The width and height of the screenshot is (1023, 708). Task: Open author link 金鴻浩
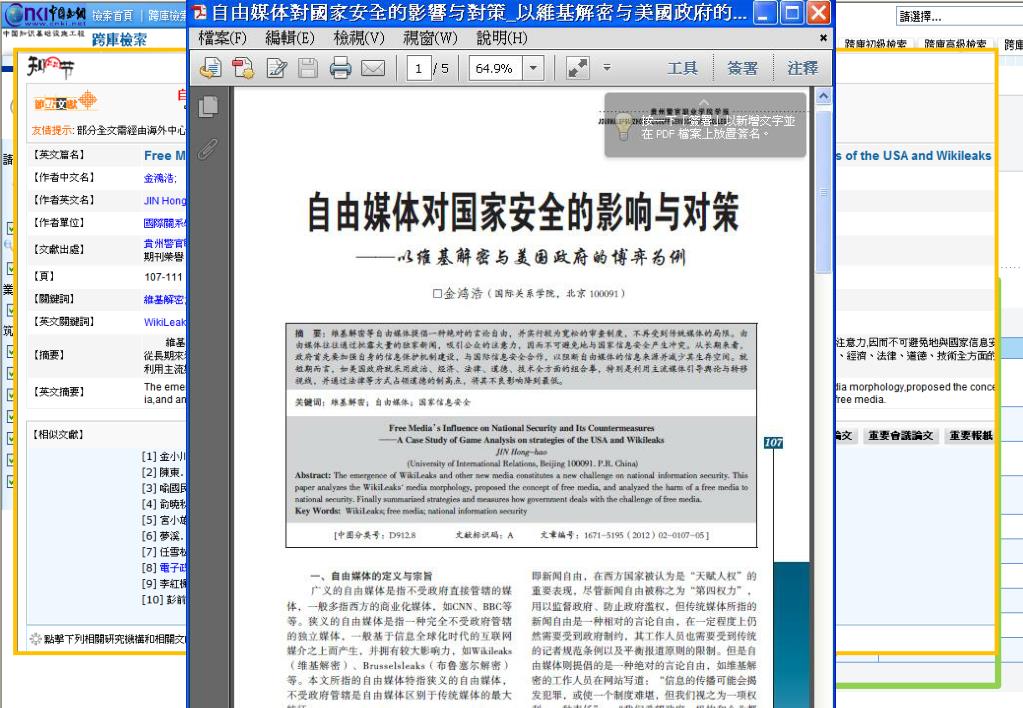[x=159, y=178]
